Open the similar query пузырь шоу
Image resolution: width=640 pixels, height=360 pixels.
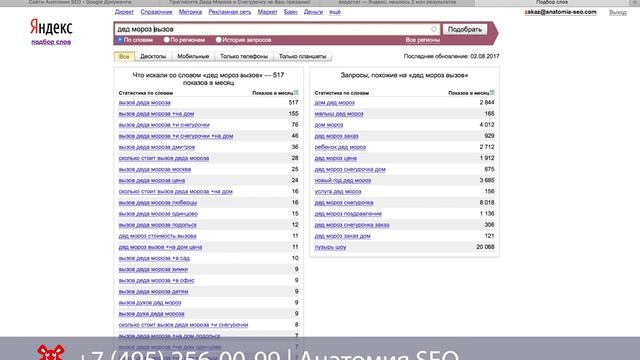[330, 247]
